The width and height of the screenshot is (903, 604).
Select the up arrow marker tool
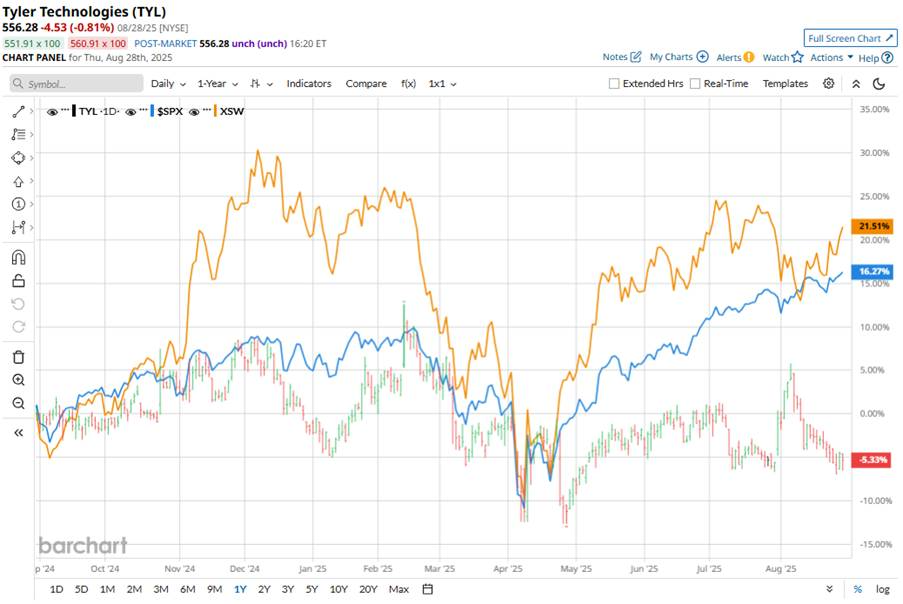coord(18,181)
